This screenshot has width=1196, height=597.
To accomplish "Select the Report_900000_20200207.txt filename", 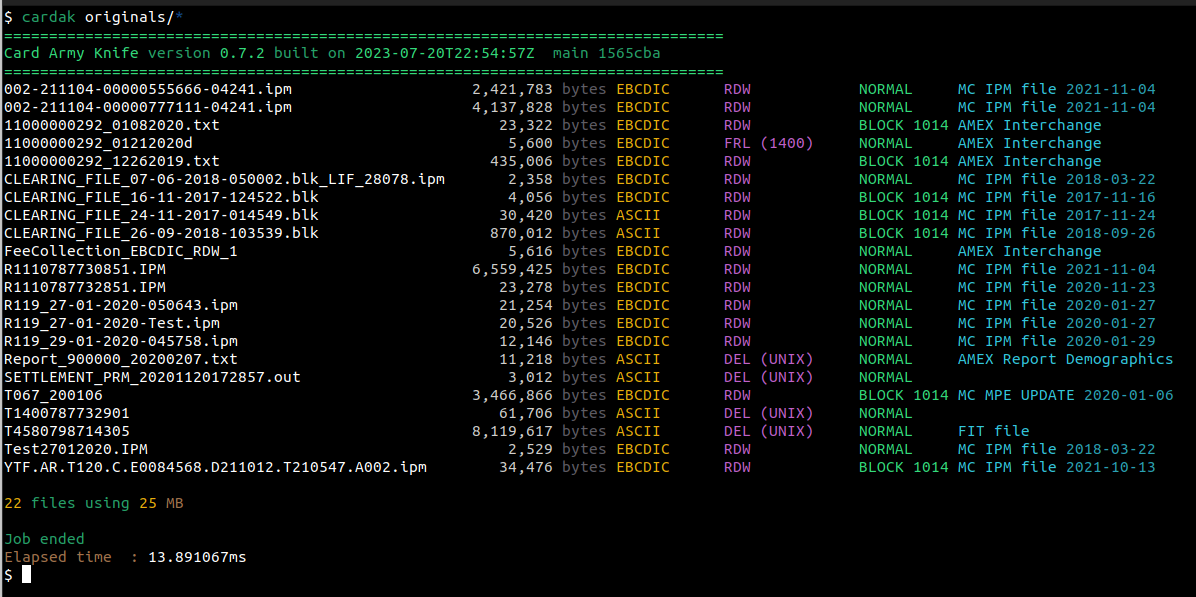I will point(121,359).
